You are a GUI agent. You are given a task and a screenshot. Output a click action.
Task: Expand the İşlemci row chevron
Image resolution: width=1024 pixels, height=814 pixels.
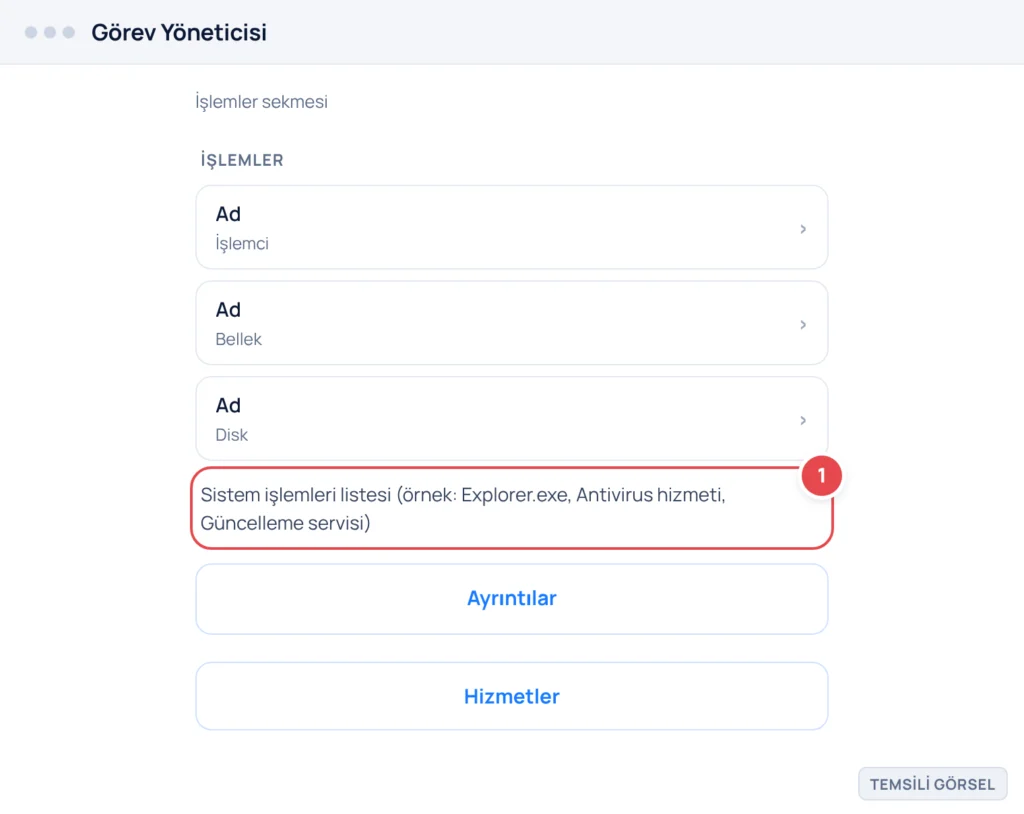click(803, 229)
